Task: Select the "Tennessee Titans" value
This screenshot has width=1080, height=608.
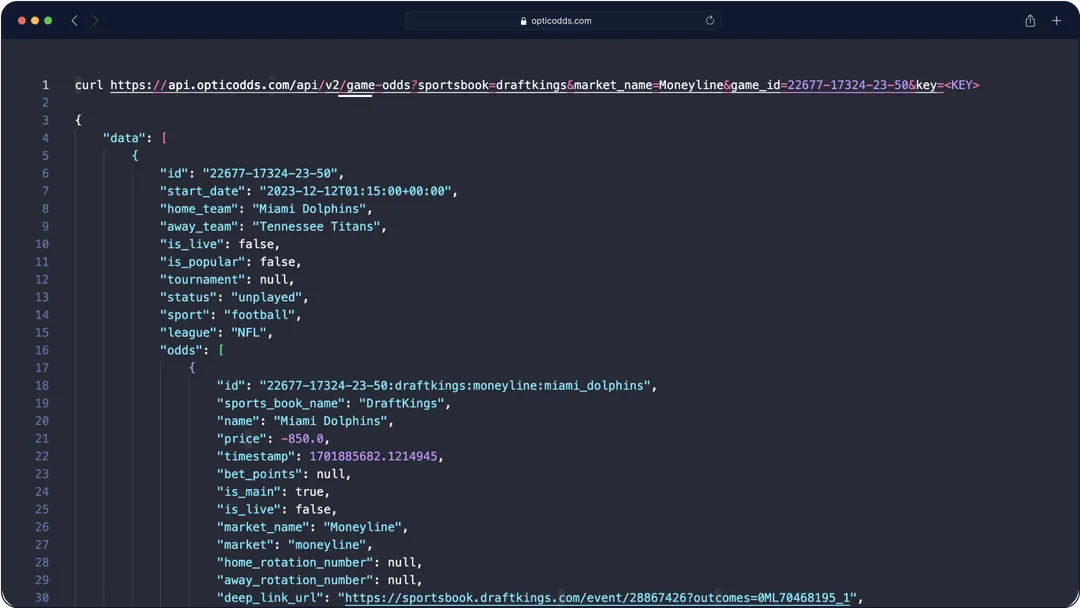Action: click(316, 227)
